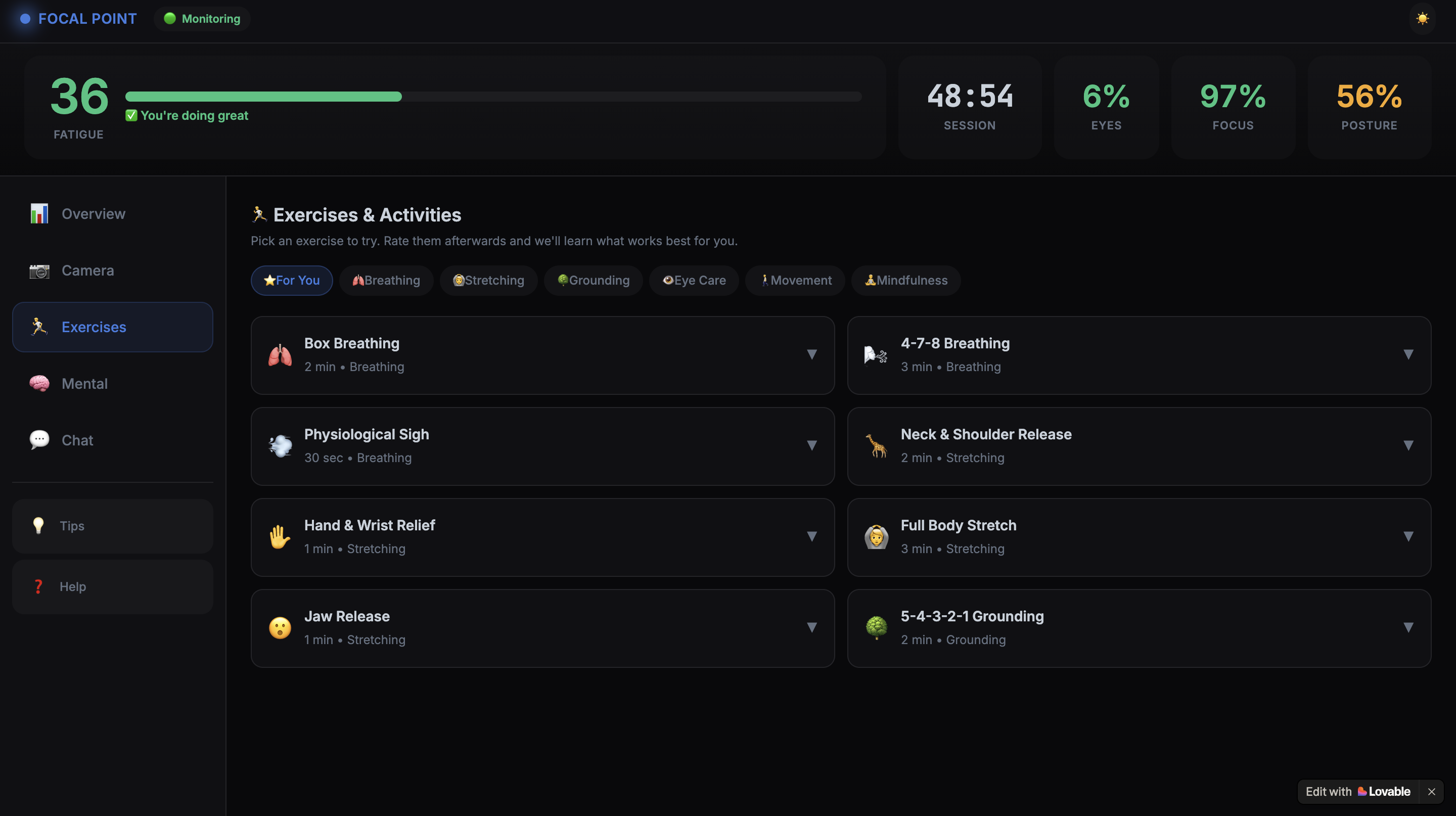
Task: Click the Mental brain icon
Action: coord(39,384)
